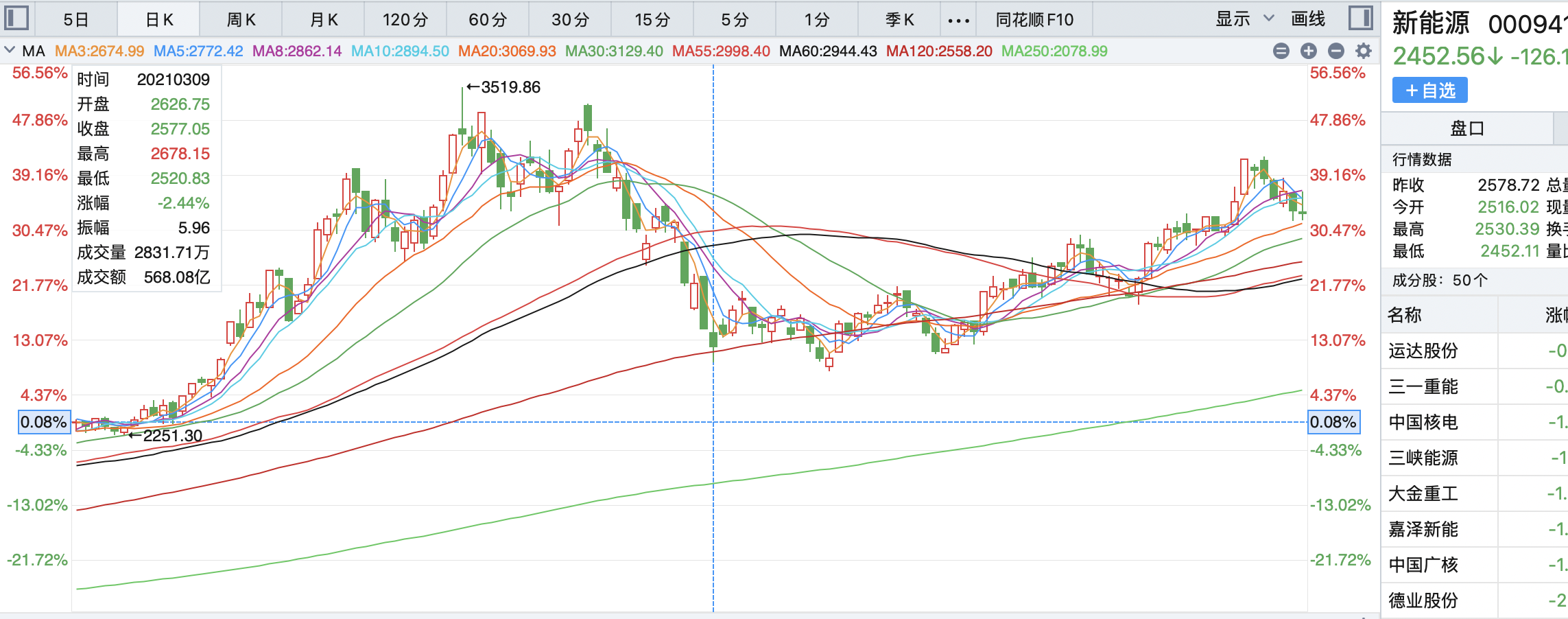The image size is (1568, 619).
Task: Zoom out chart with minus icon
Action: coord(1335,51)
